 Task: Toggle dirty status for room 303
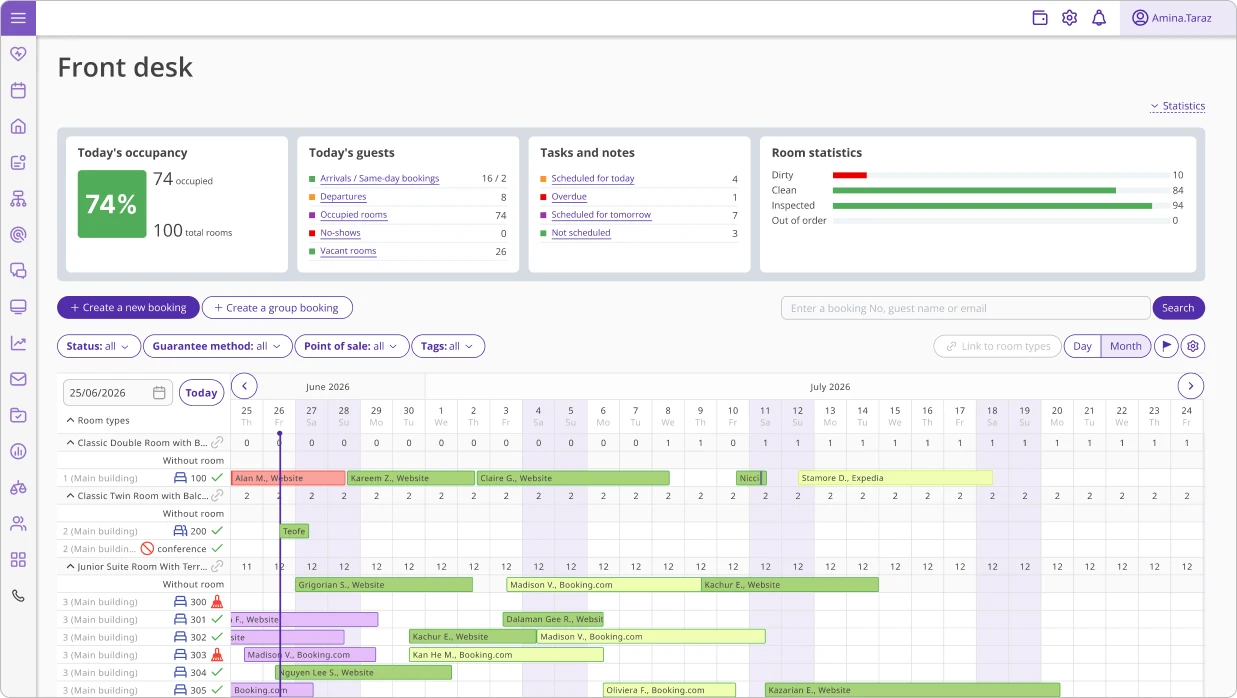click(x=217, y=655)
